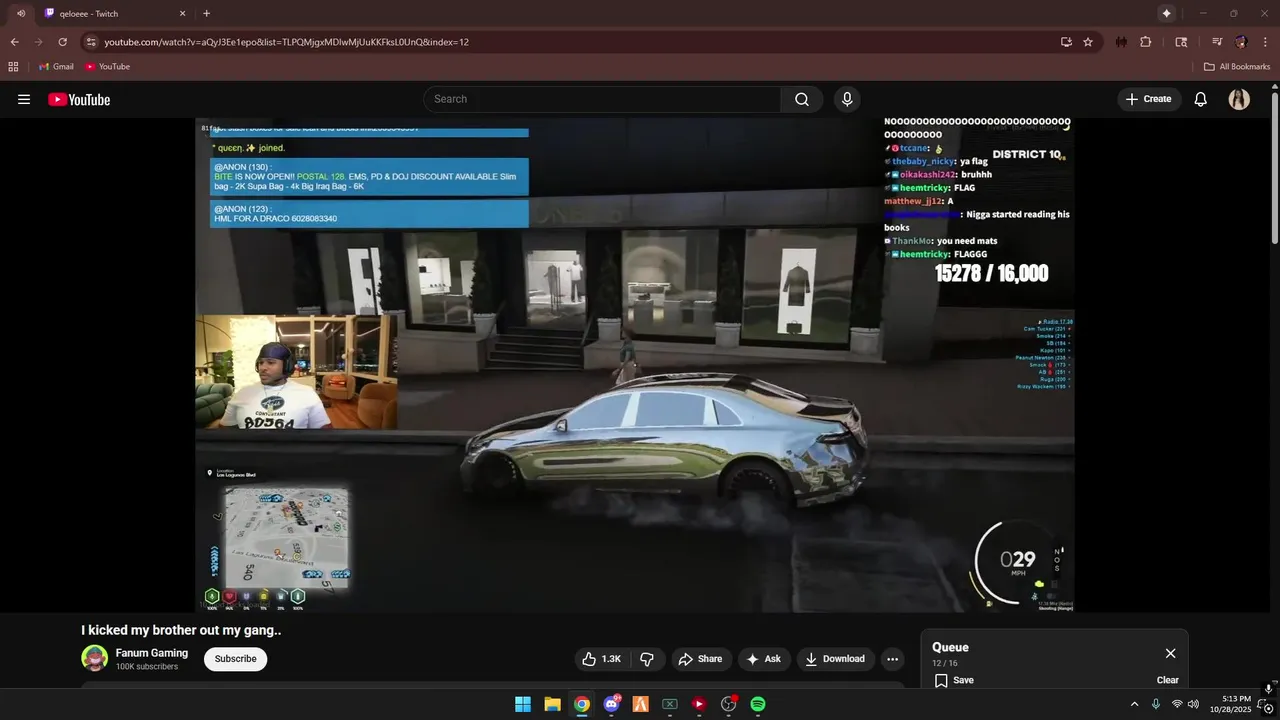This screenshot has height=720, width=1280.
Task: Open the Chrome profile avatar
Action: pyautogui.click(x=1241, y=42)
